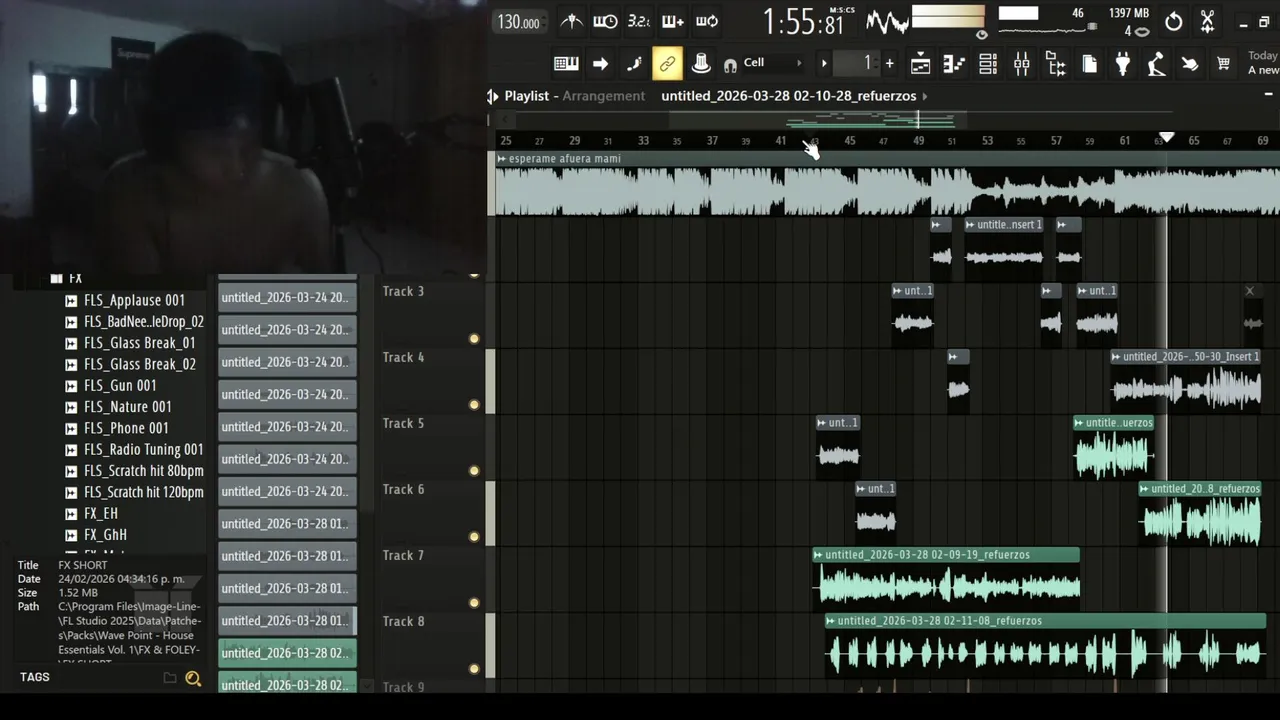Toggle auto-scroll arrow icon
The width and height of the screenshot is (1280, 720).
click(600, 63)
